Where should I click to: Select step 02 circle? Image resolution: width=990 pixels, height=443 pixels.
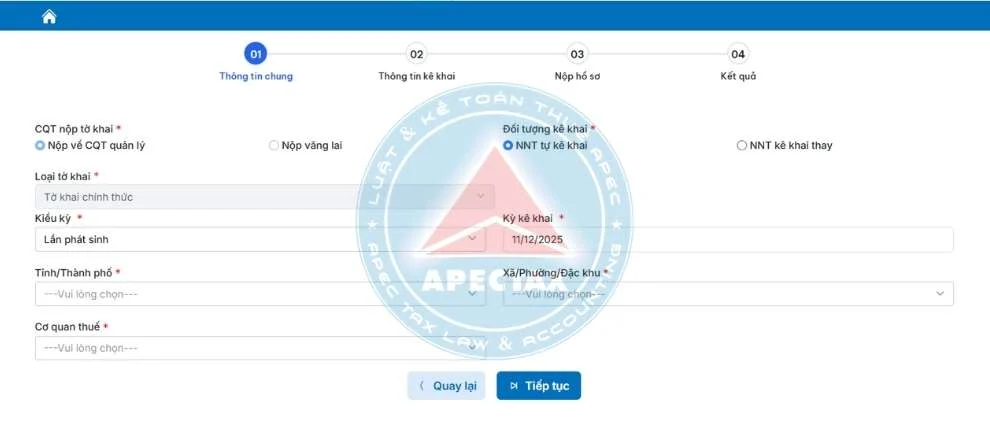416,54
